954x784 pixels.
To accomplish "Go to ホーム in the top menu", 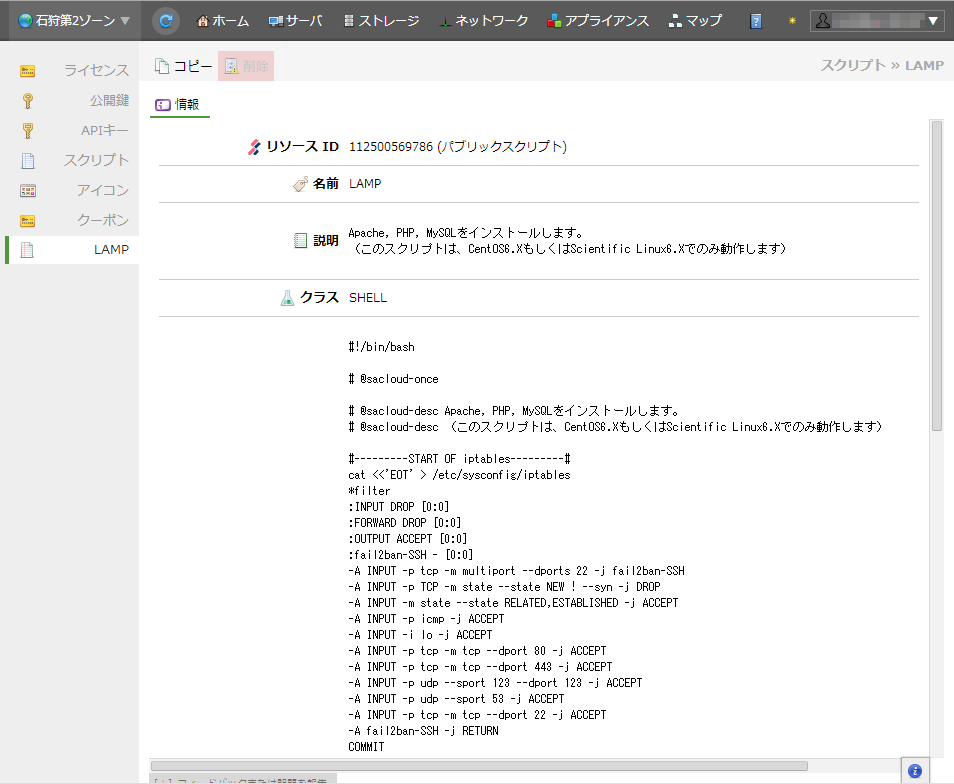I will (x=223, y=21).
